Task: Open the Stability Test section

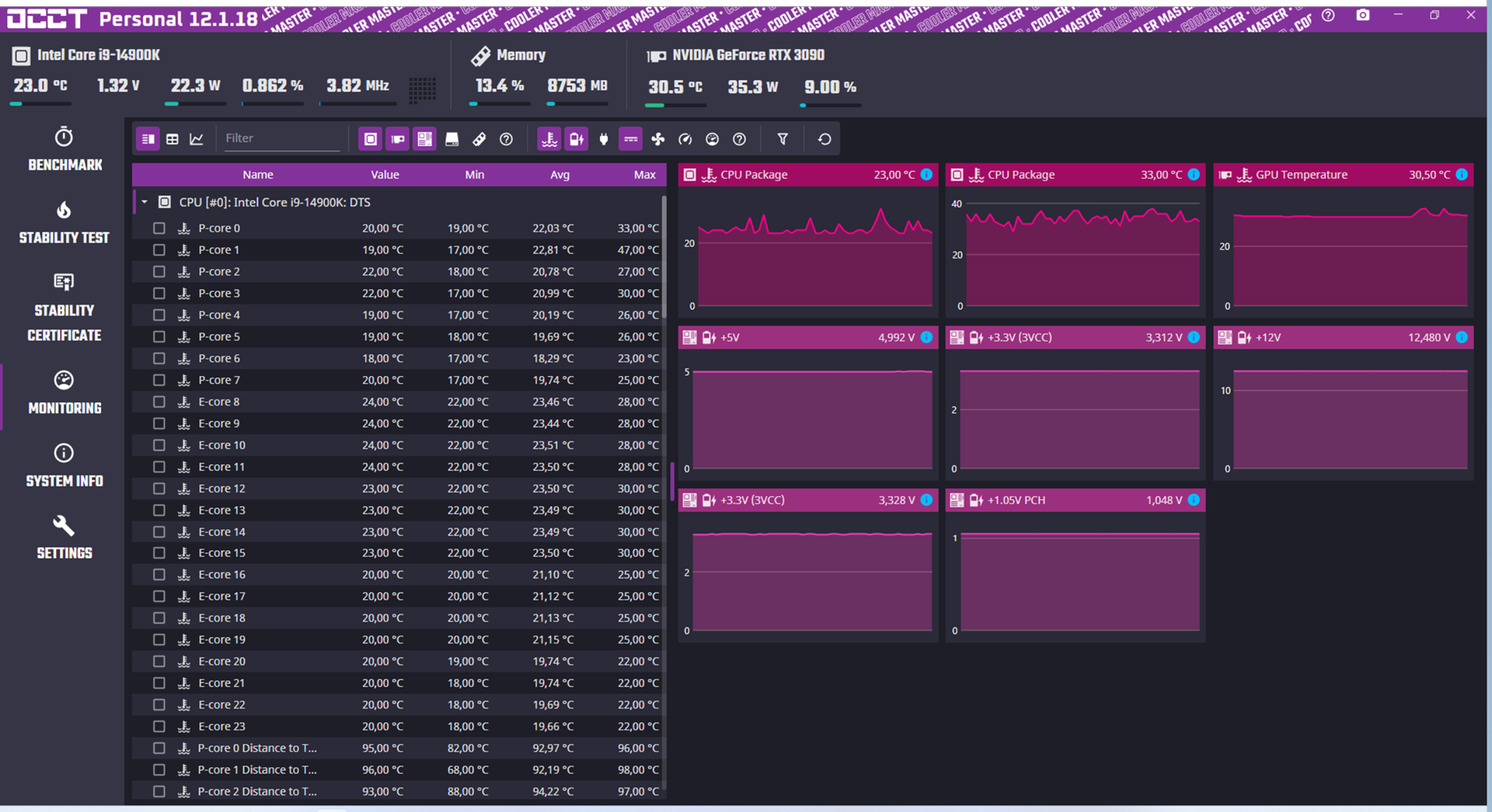Action: coord(64,222)
